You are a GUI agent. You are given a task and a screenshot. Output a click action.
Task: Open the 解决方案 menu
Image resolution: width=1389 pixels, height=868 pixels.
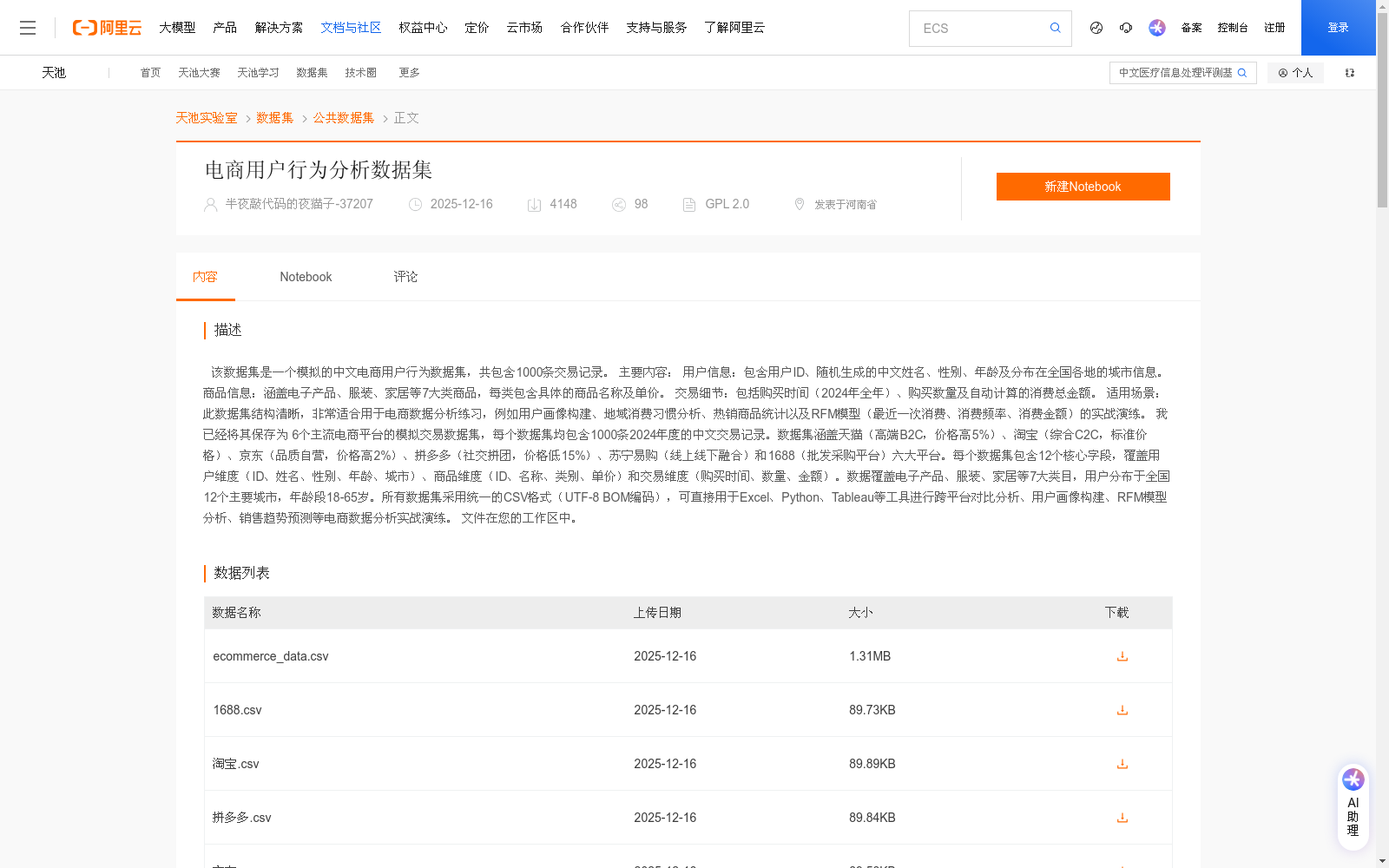coord(279,28)
